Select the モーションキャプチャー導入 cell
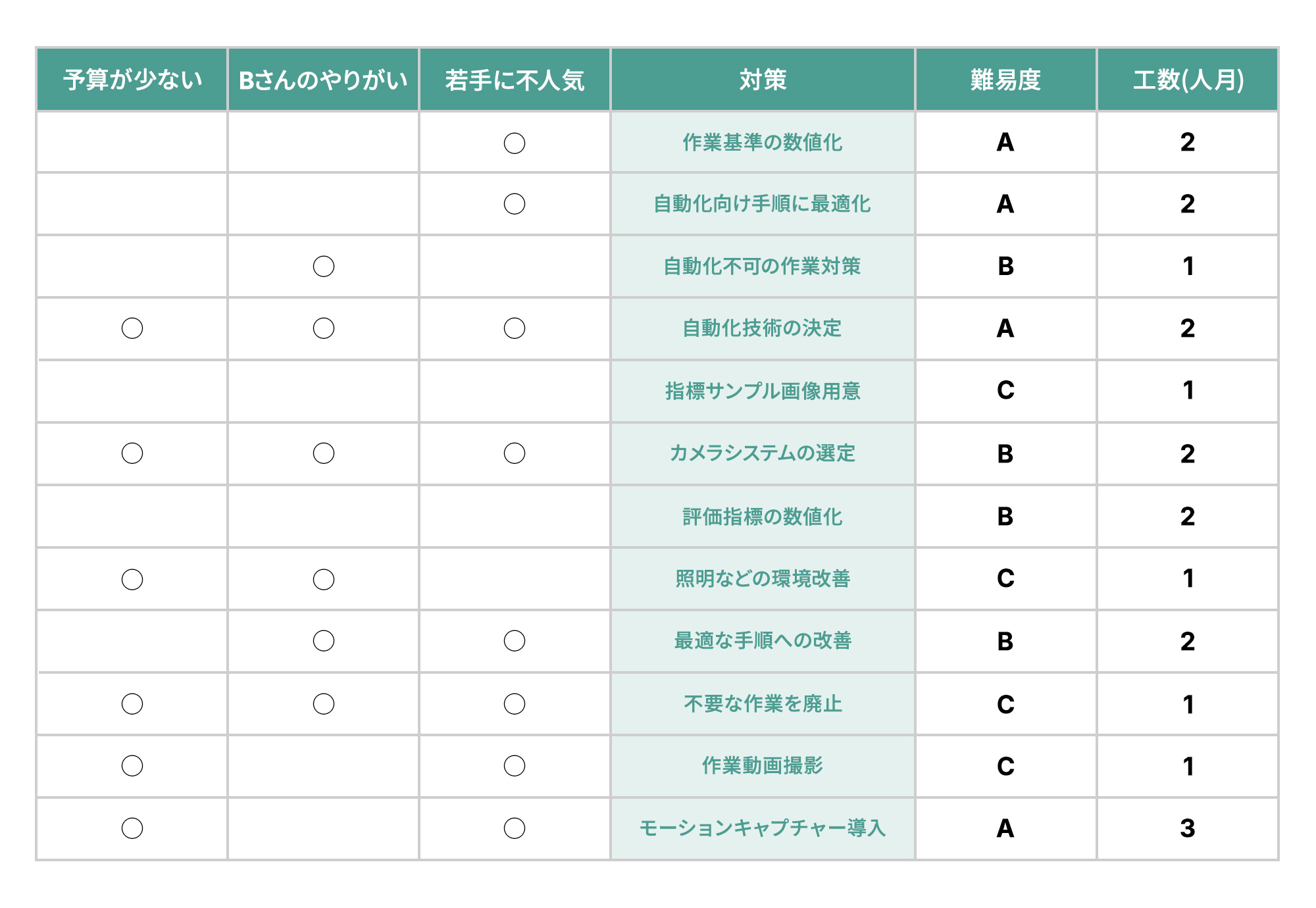 click(762, 828)
